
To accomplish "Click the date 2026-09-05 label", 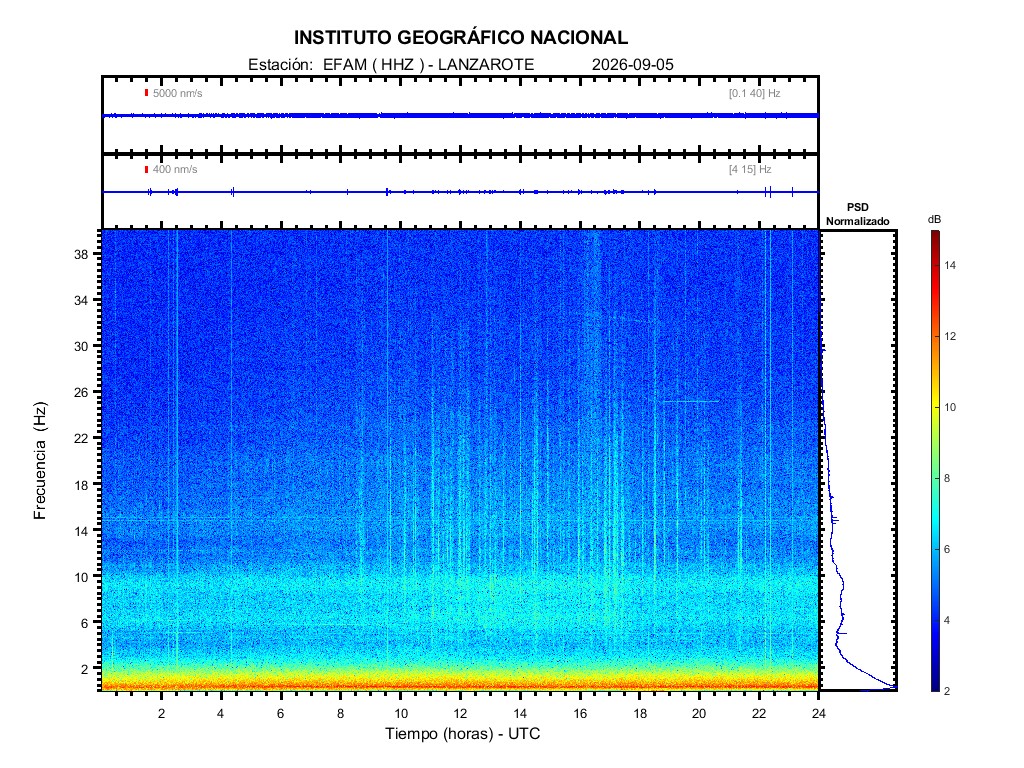I will [632, 65].
